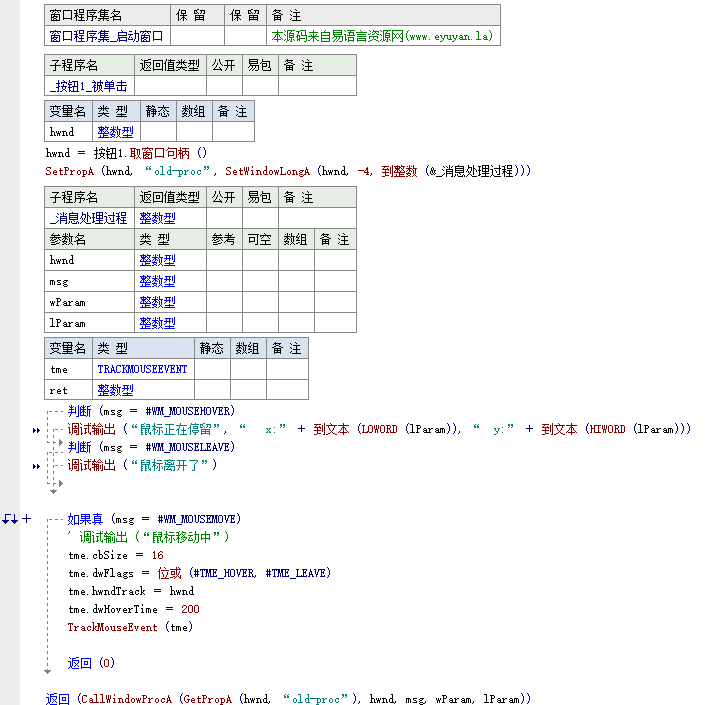Click the 整数型 type in lParam parameter row
Viewport: 708px width, 705px height.
tap(157, 323)
